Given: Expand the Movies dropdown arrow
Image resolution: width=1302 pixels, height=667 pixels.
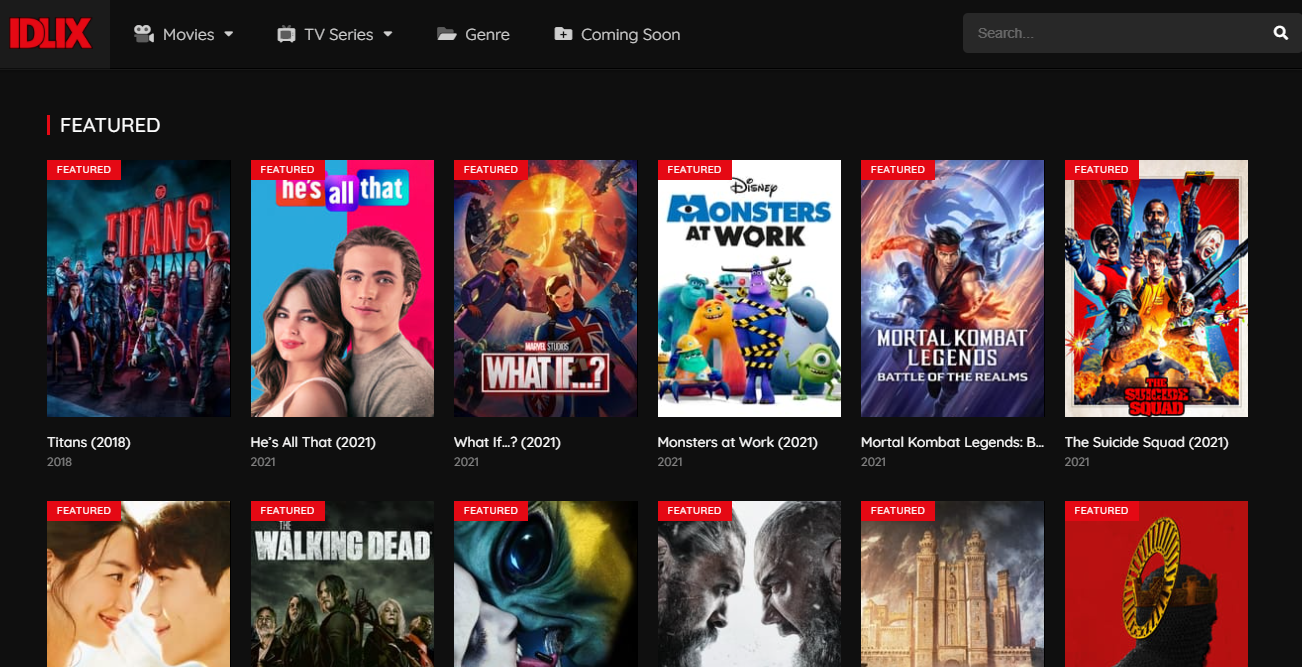Looking at the screenshot, I should (229, 34).
